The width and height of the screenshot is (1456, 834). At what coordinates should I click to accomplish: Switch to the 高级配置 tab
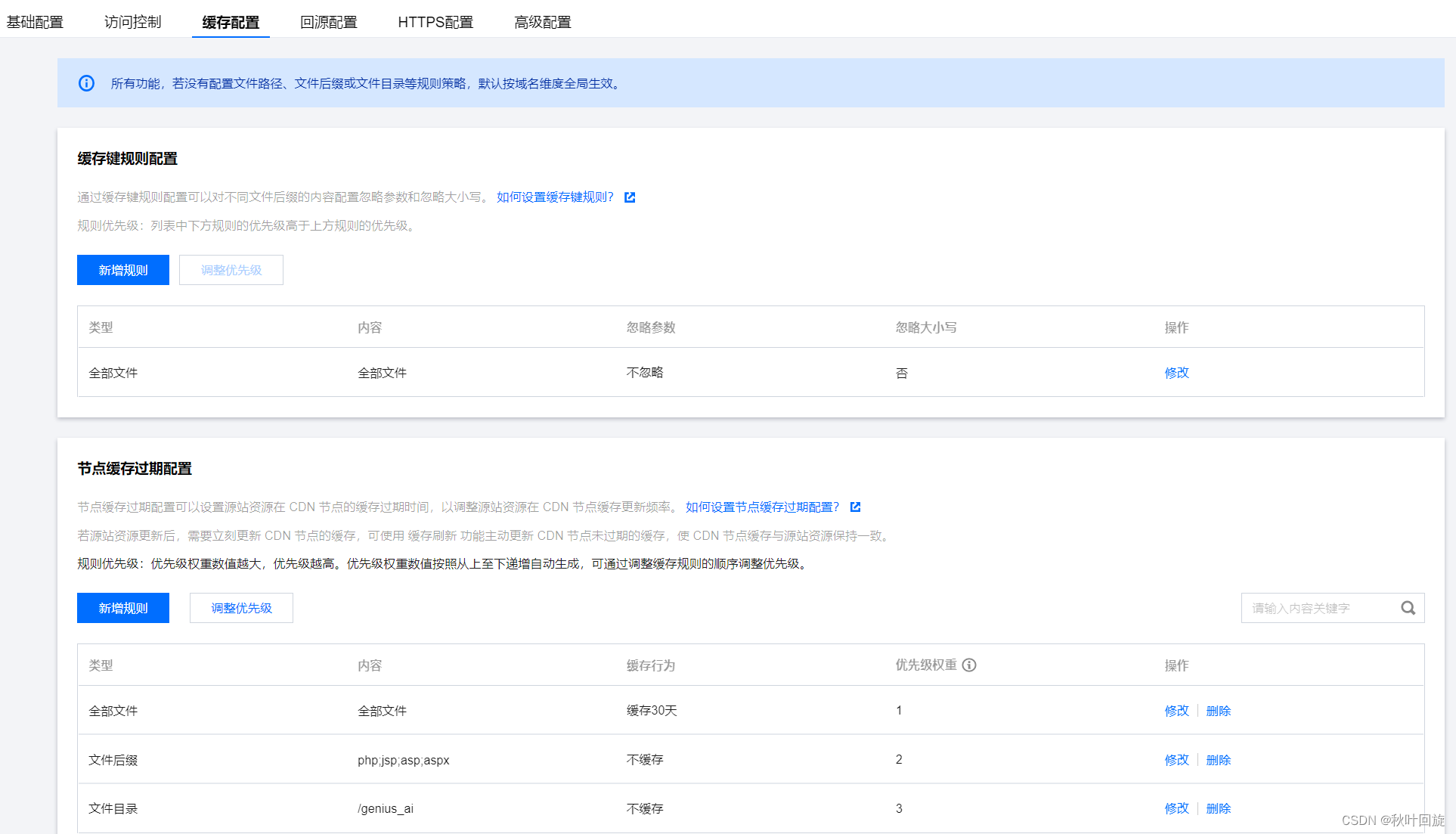[x=541, y=21]
